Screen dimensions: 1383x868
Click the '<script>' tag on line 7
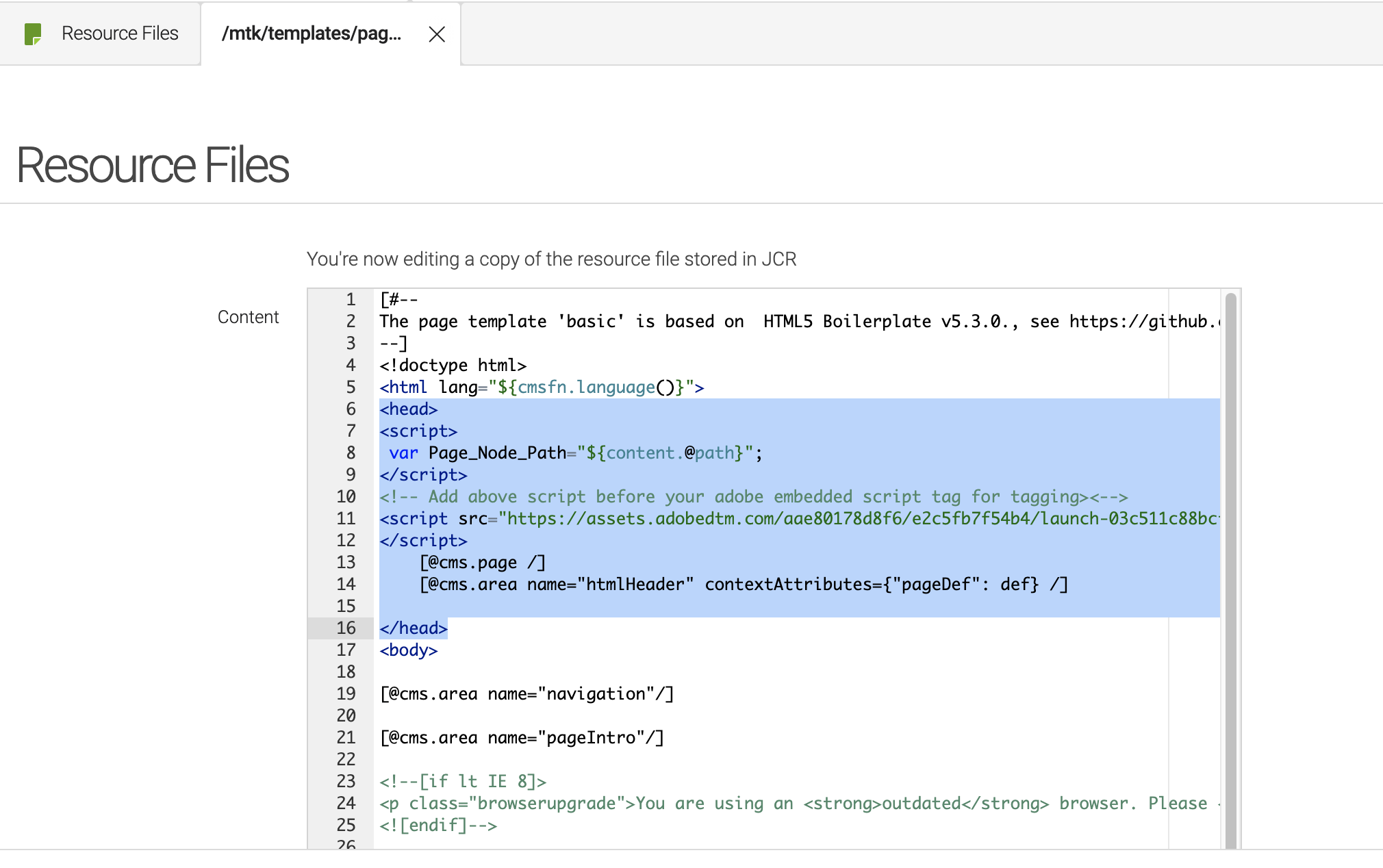419,431
